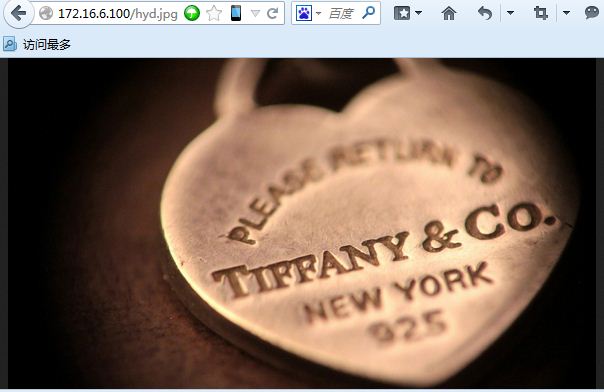Click the Tiffany heart tag image
The height and width of the screenshot is (392, 604).
(x=302, y=223)
